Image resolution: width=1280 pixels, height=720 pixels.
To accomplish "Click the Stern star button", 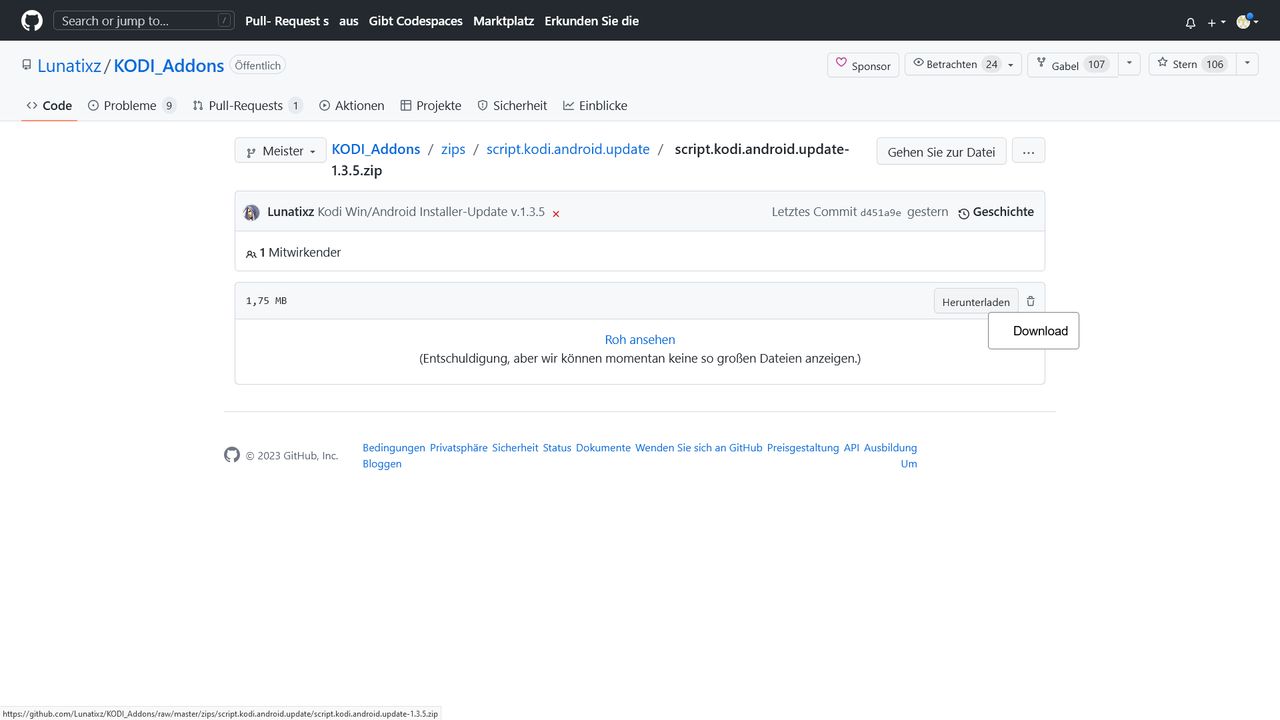I will pyautogui.click(x=1191, y=64).
